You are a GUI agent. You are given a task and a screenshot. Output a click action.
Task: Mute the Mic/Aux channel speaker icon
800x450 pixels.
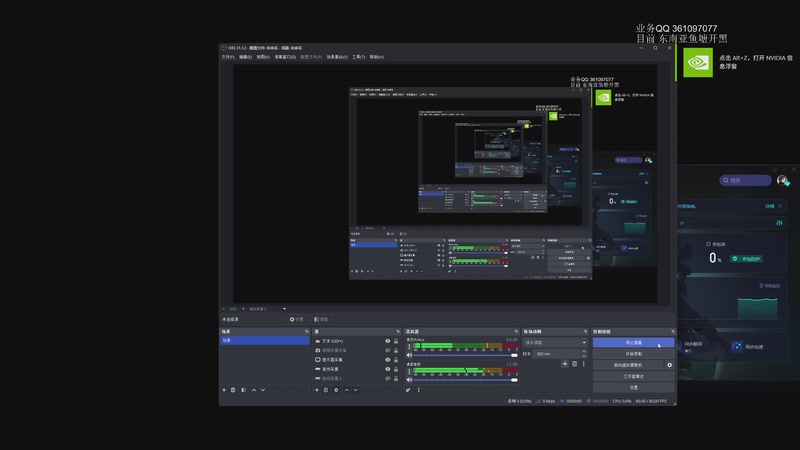[x=409, y=355]
